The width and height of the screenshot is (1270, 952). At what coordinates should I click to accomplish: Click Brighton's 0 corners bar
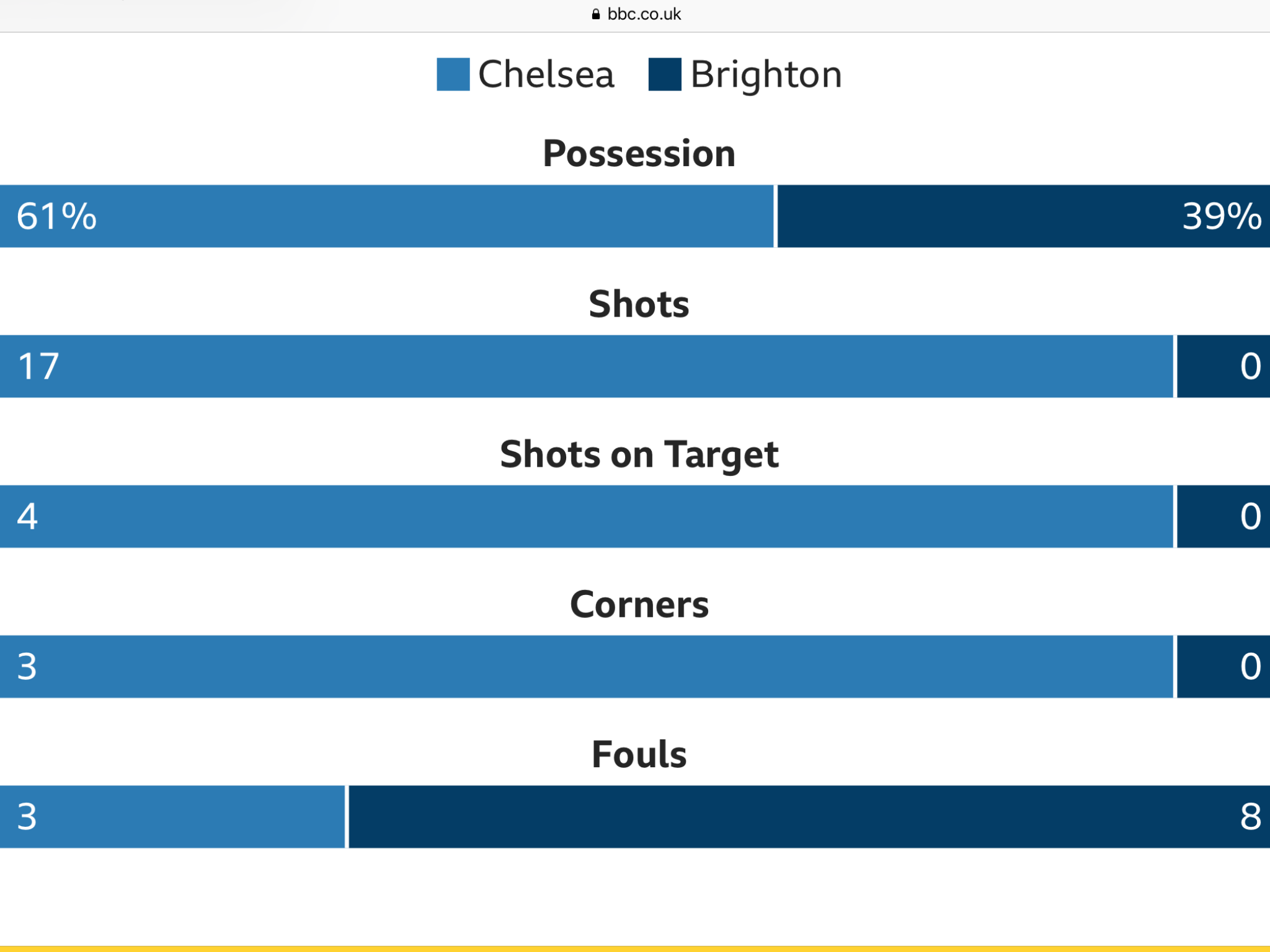pyautogui.click(x=1223, y=666)
